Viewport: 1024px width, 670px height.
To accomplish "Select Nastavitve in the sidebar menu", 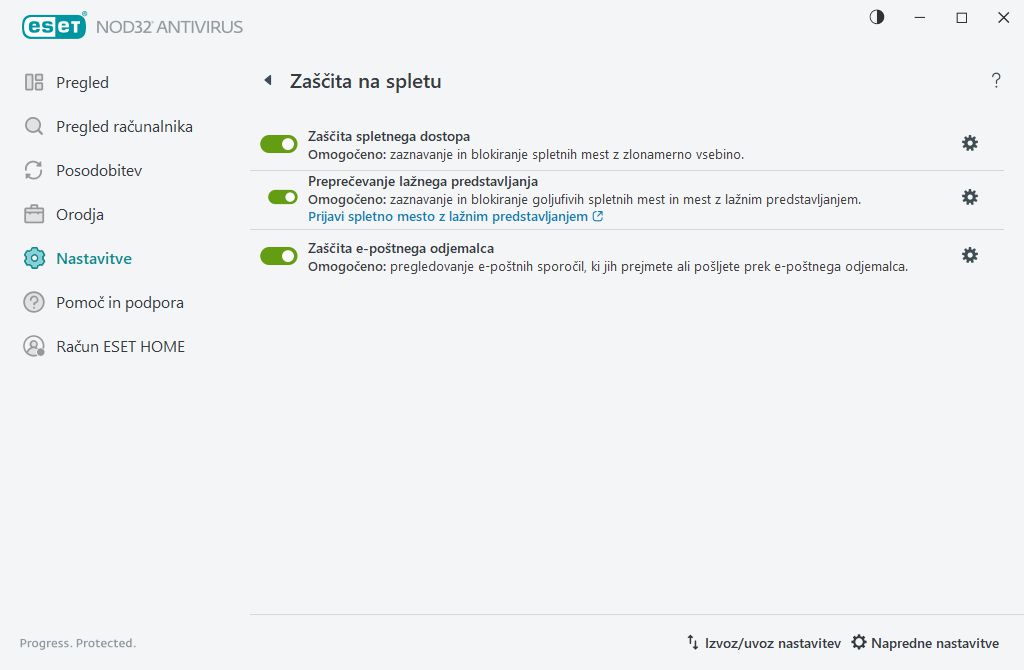I will (92, 258).
